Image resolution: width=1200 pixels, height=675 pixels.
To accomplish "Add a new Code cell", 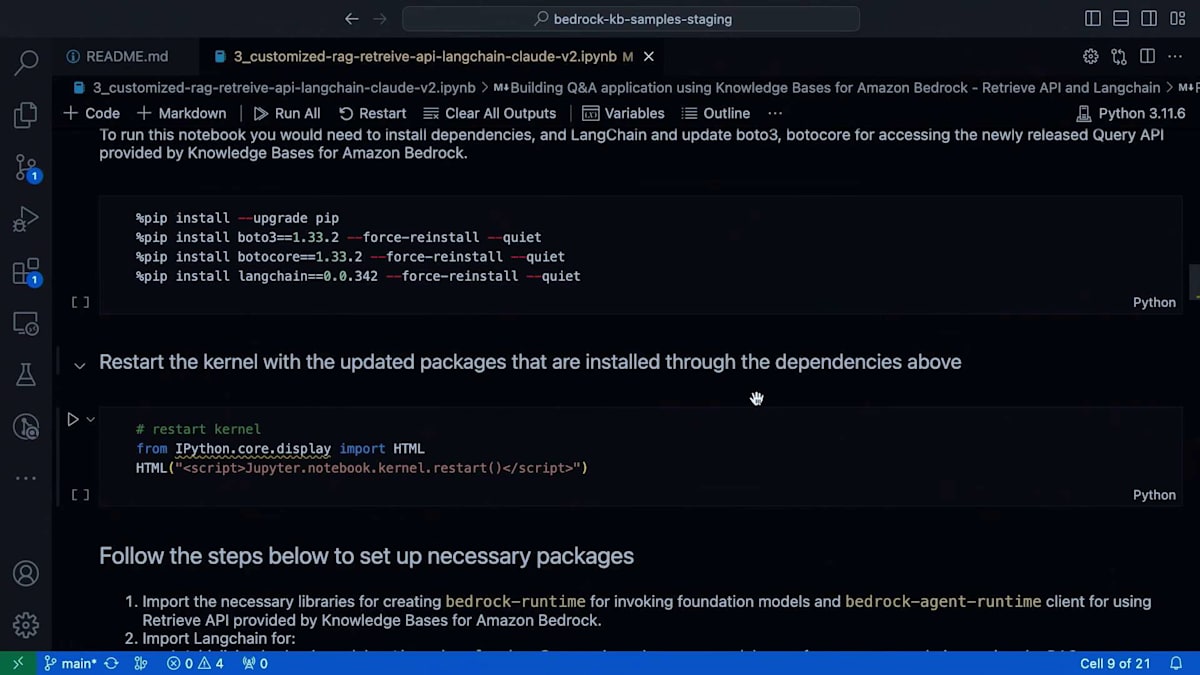I will (91, 113).
